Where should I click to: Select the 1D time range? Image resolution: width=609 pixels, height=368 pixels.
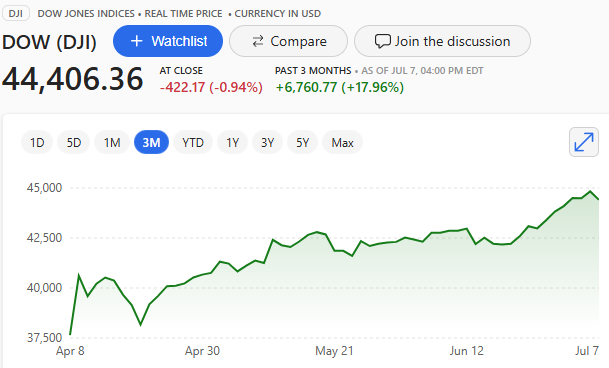(x=37, y=143)
